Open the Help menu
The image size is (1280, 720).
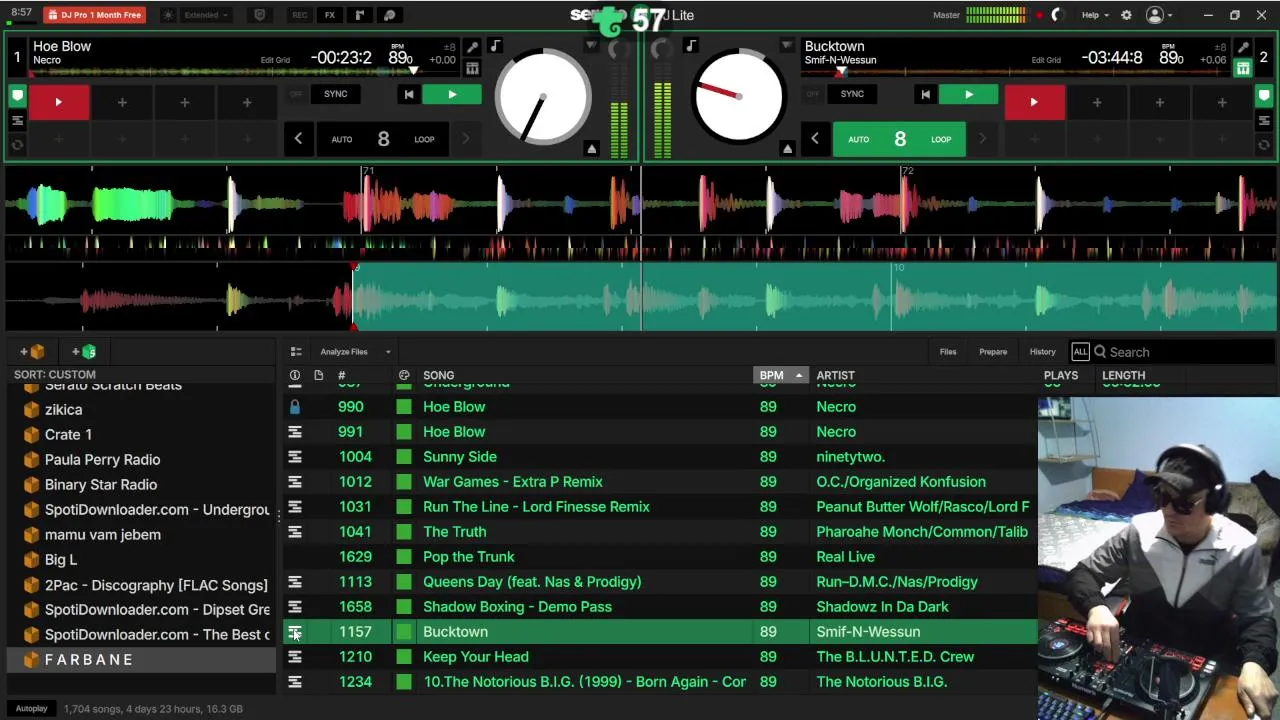1094,15
